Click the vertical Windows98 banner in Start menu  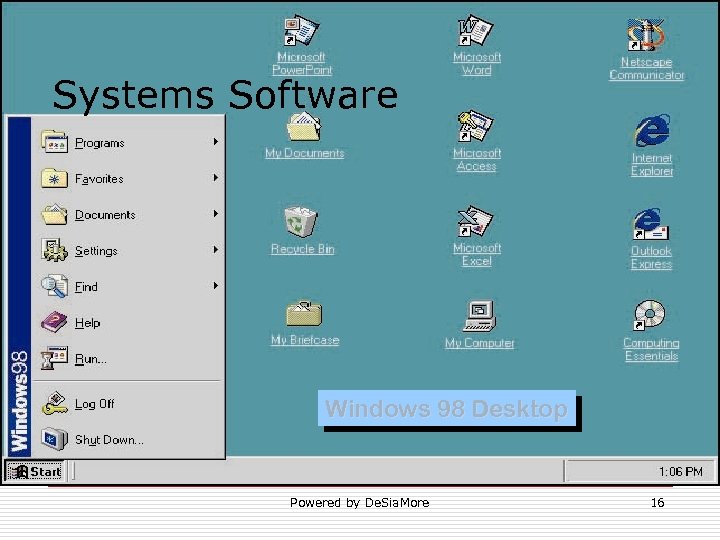pos(19,287)
